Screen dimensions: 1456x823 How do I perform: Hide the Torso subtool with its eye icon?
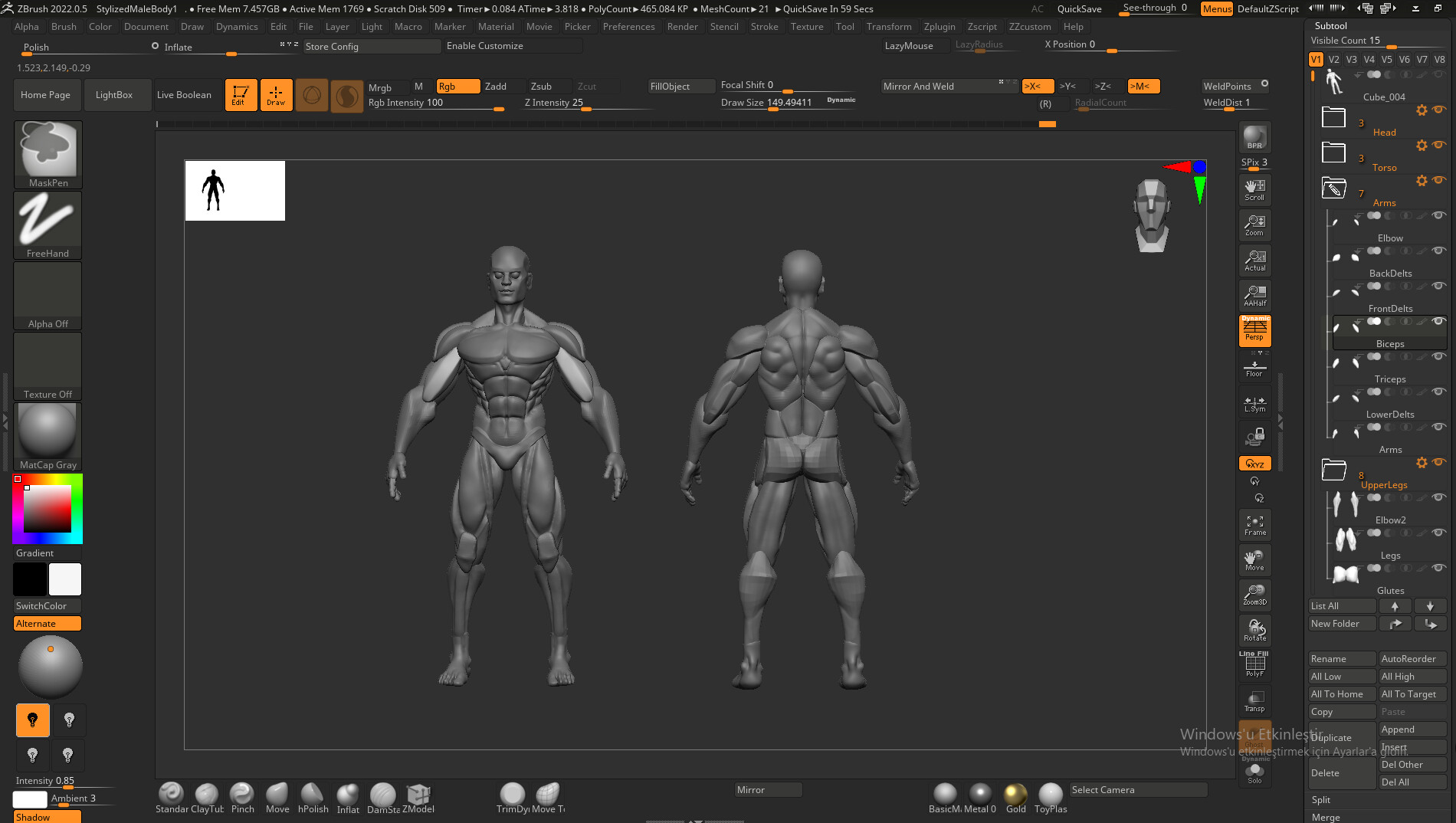tap(1440, 146)
